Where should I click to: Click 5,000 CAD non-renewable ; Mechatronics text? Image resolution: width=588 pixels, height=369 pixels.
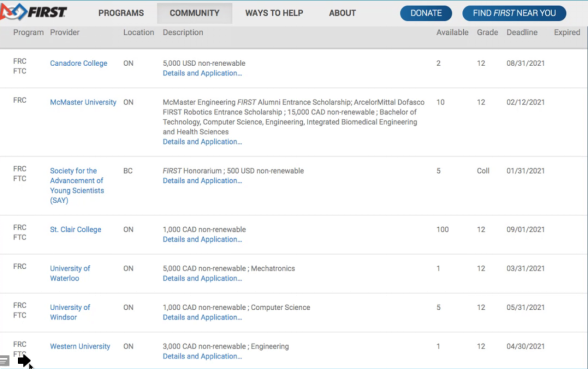(229, 268)
